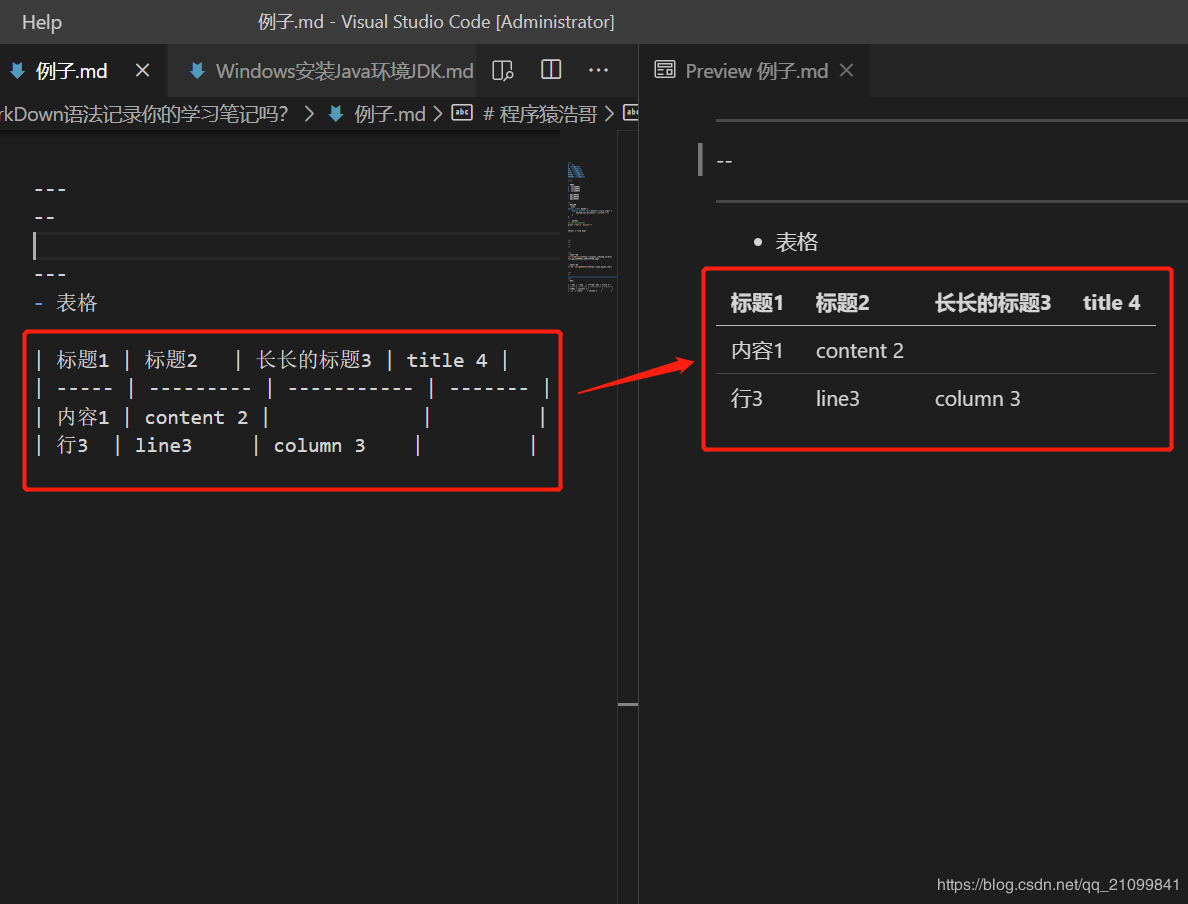Place cursor on the empty current editor line
Screen dimensions: 1188x904
[x=295, y=246]
